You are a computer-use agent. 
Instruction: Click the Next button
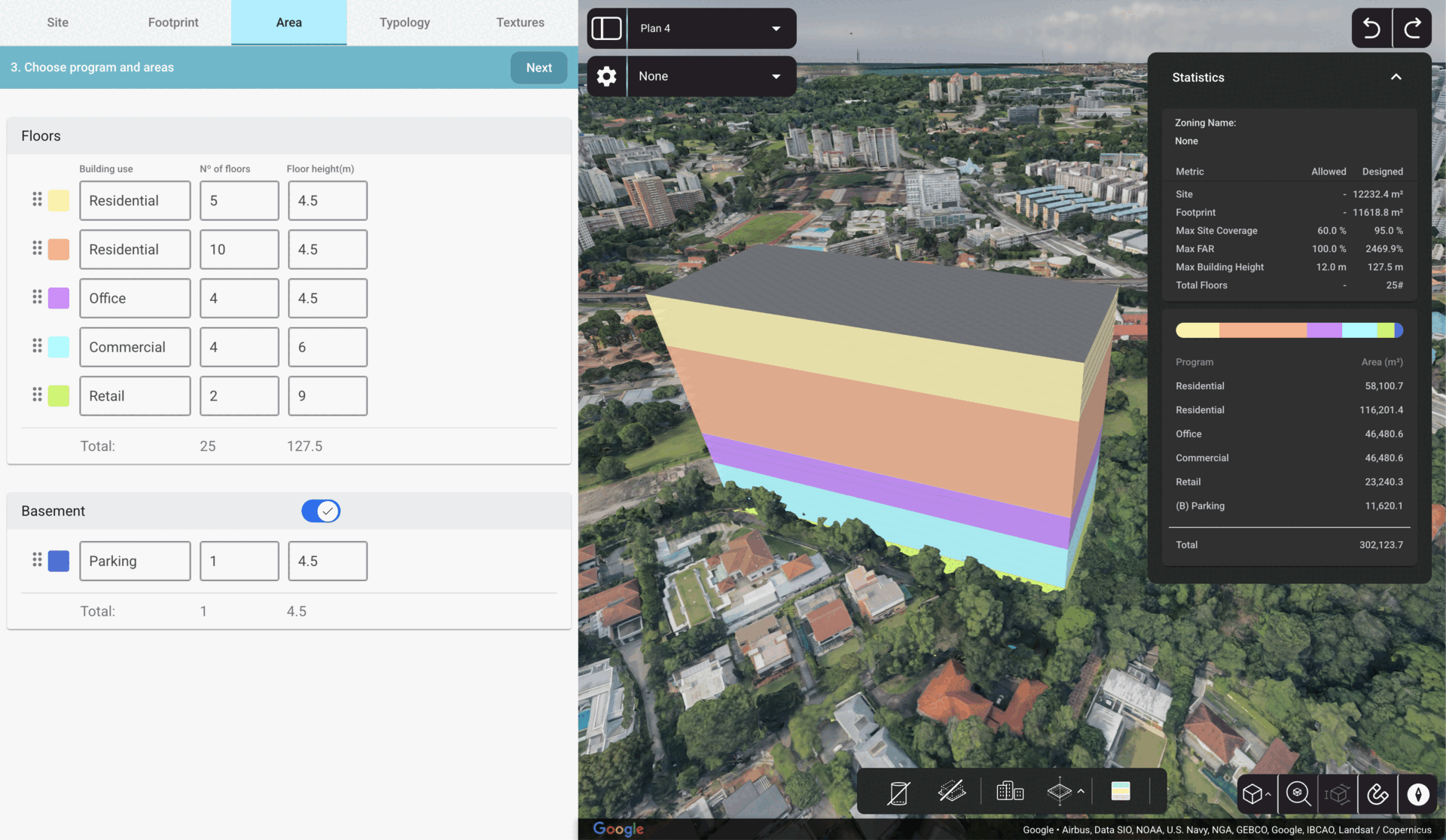click(538, 68)
